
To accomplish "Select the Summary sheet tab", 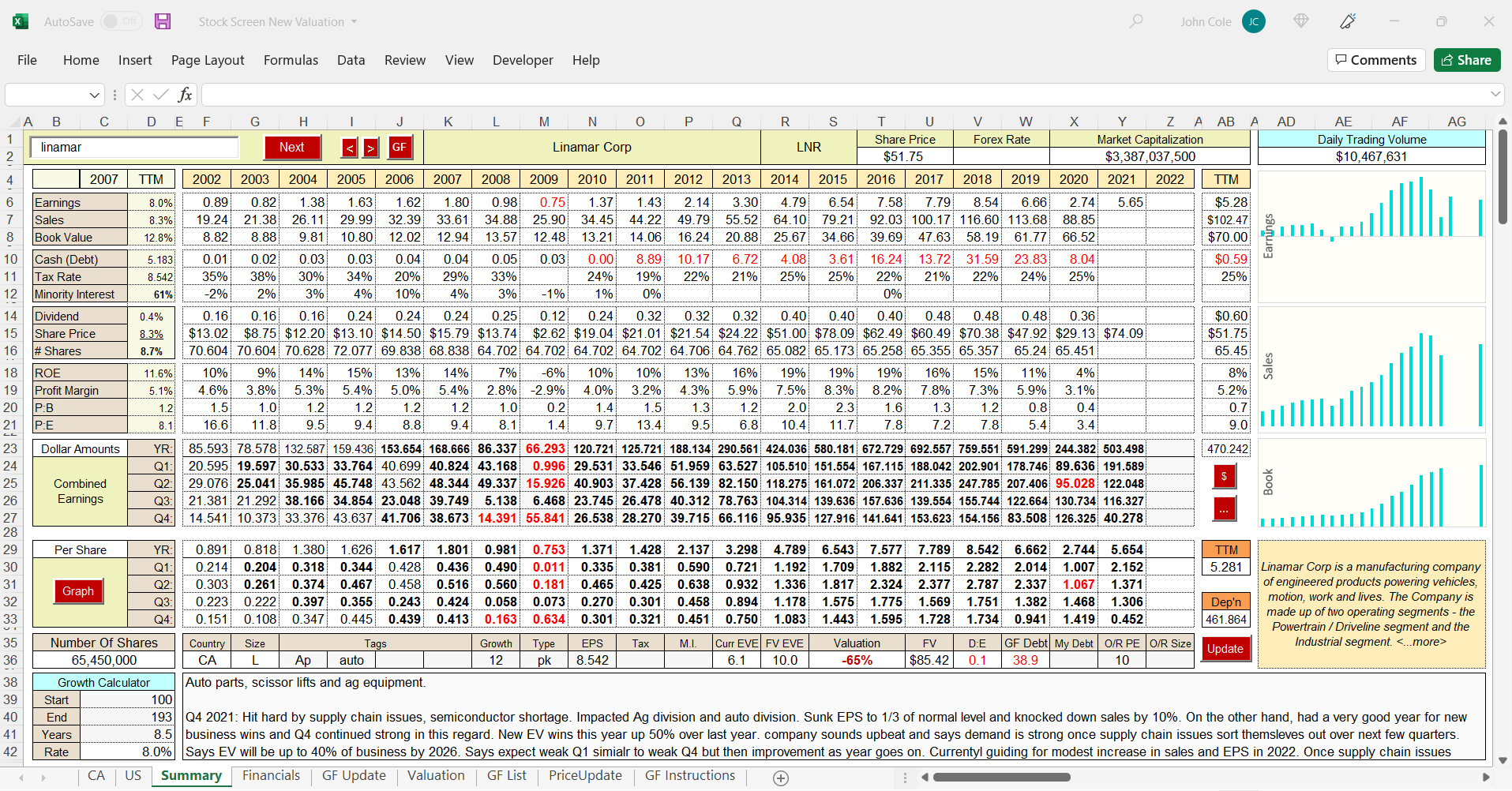I will click(191, 776).
